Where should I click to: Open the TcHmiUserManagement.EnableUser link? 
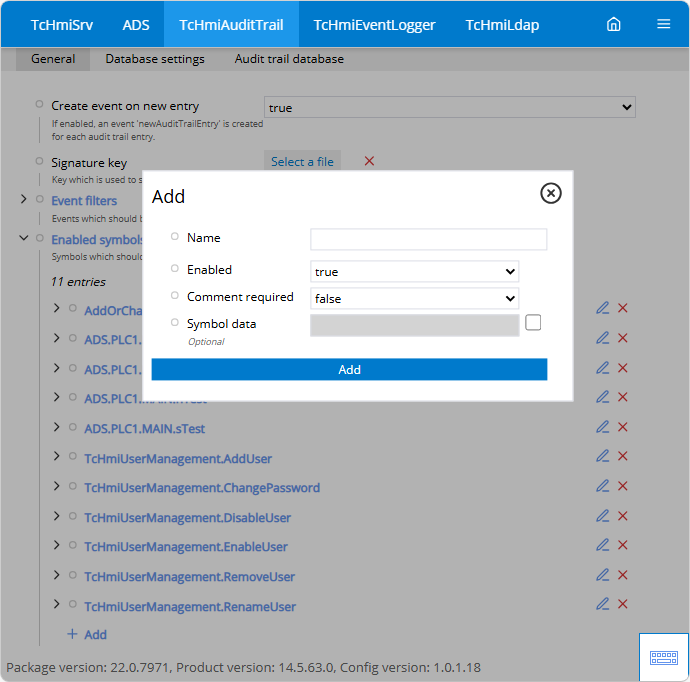coord(186,546)
